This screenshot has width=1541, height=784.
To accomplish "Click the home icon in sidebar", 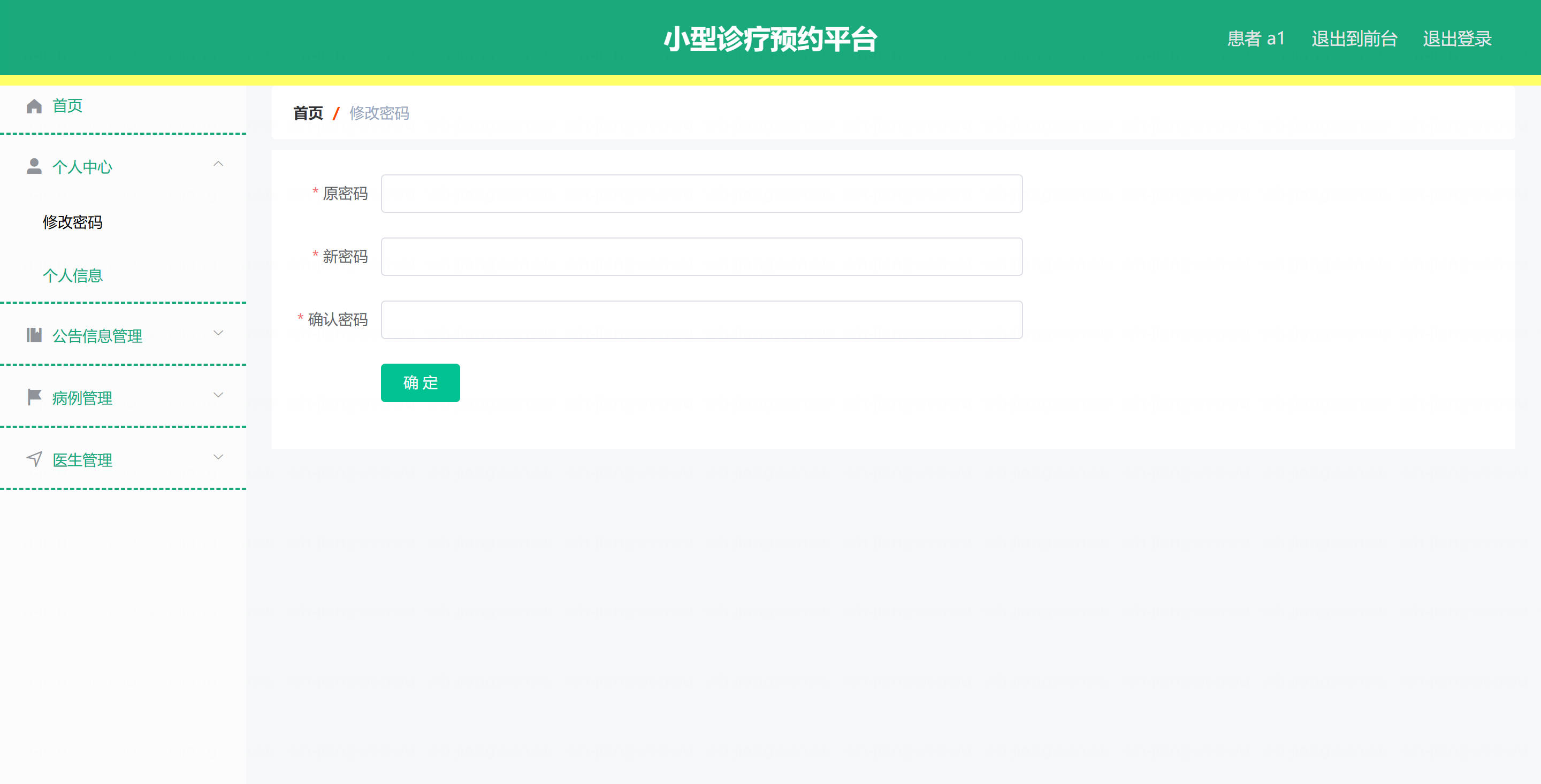I will pos(34,106).
